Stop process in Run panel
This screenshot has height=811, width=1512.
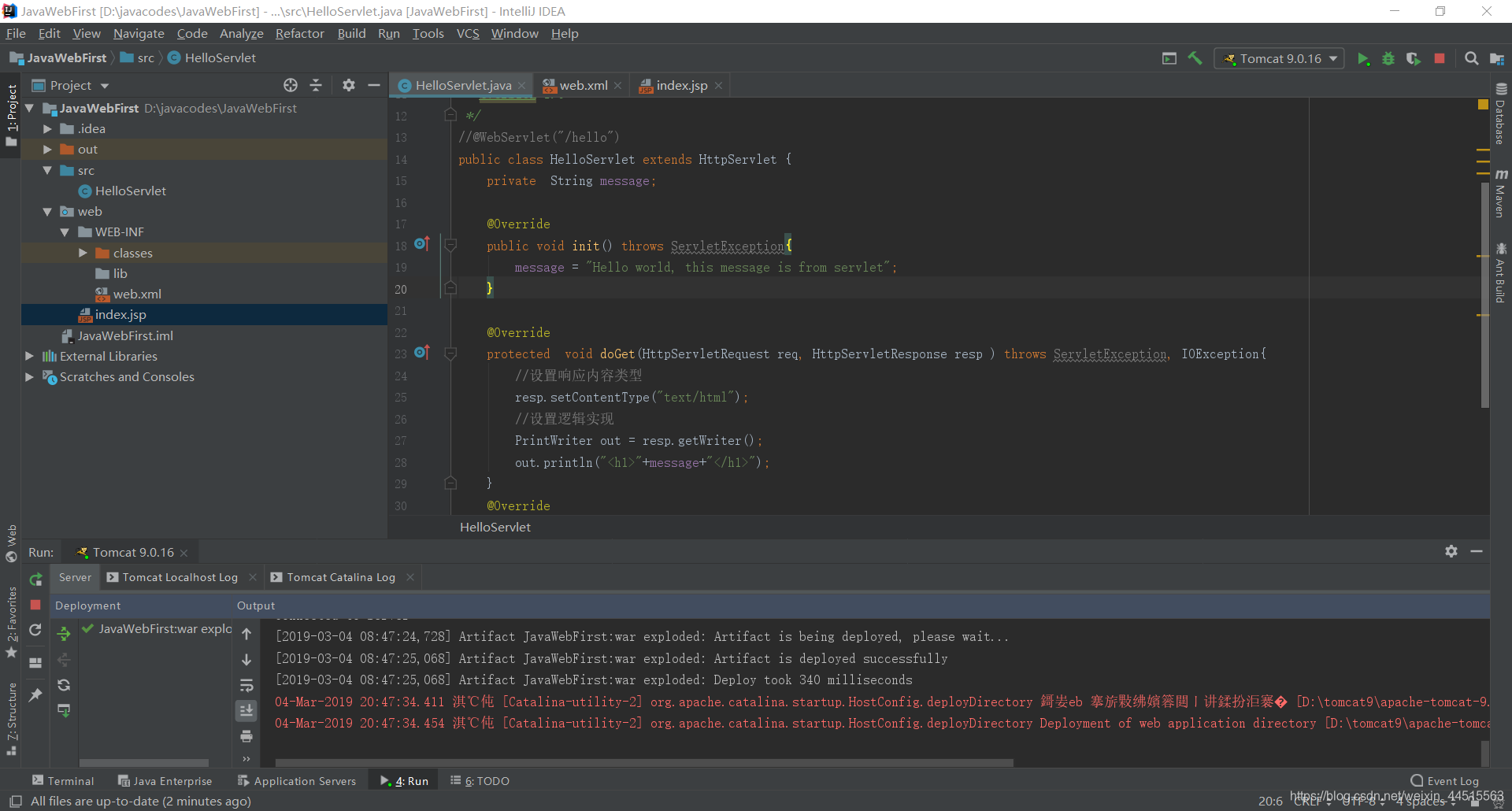tap(35, 605)
